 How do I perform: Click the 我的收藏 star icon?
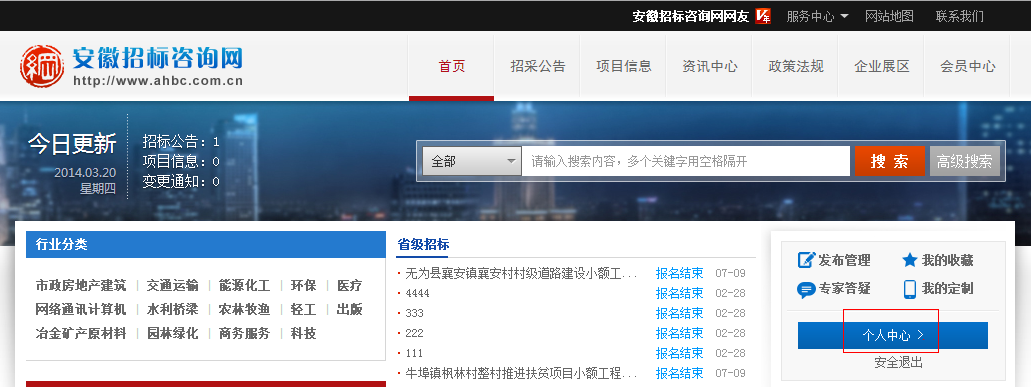tap(909, 260)
